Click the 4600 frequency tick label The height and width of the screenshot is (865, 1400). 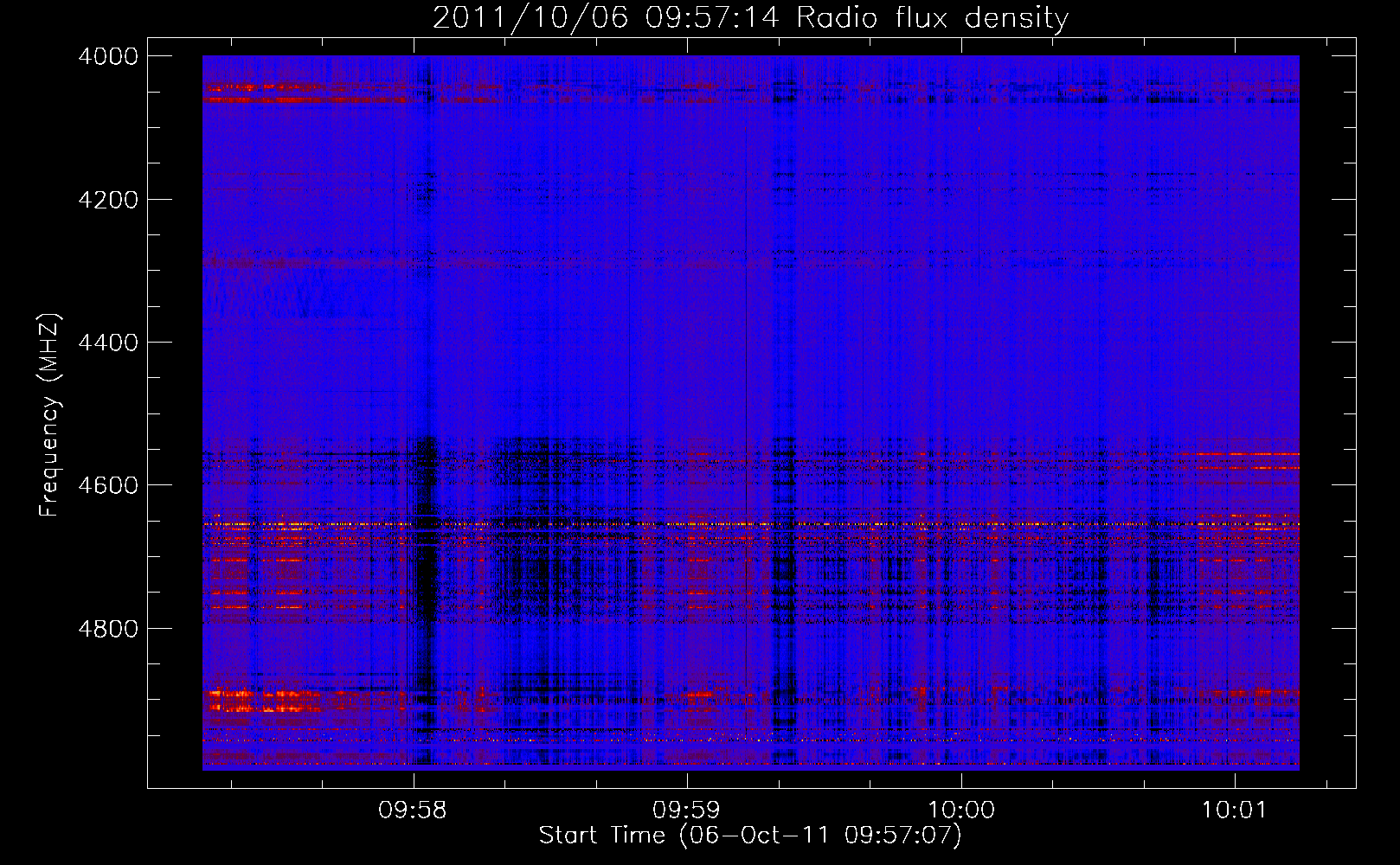click(108, 485)
